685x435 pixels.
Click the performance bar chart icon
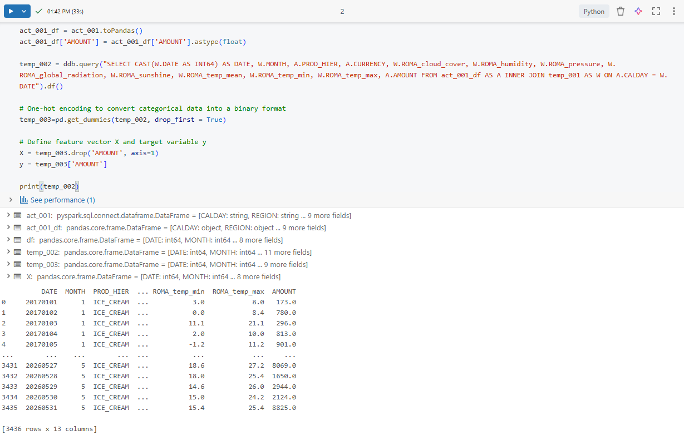[x=23, y=200]
